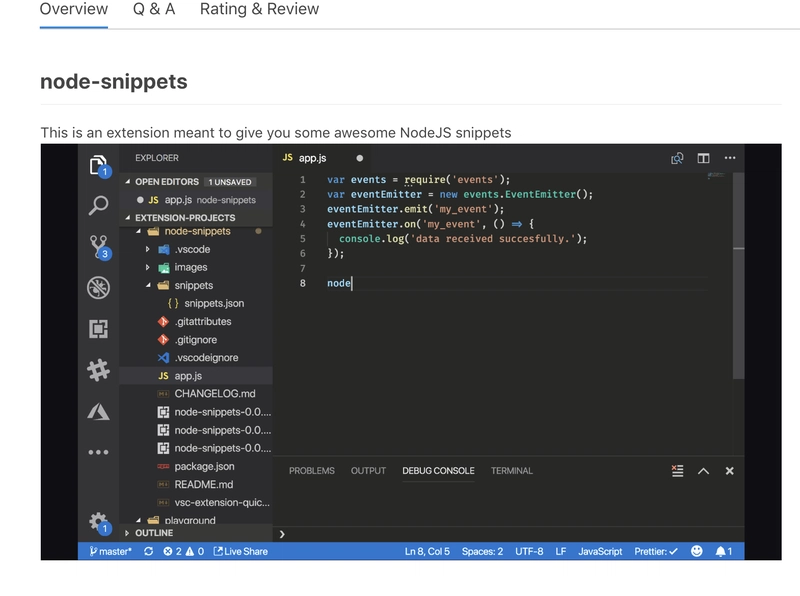Viewport: 800px width, 596px height.
Task: Expand the images folder
Action: click(147, 267)
